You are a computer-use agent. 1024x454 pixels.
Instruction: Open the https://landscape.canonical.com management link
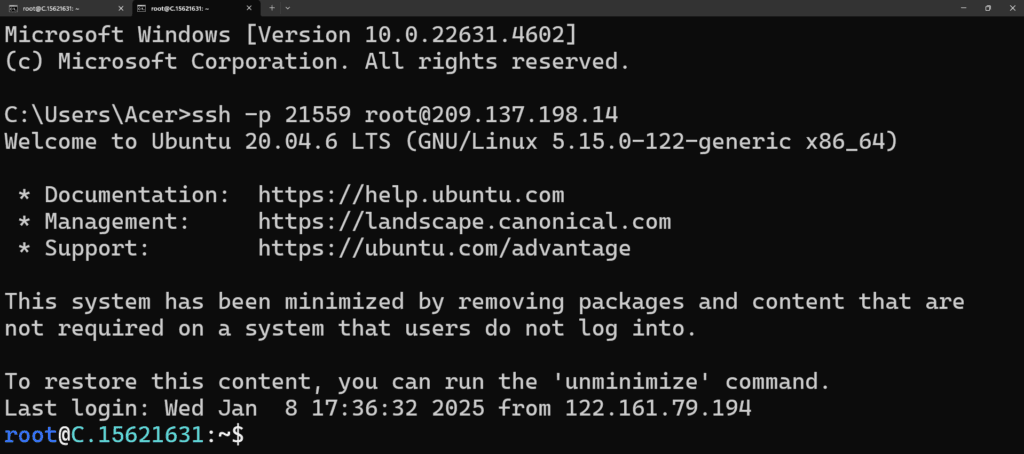point(464,222)
